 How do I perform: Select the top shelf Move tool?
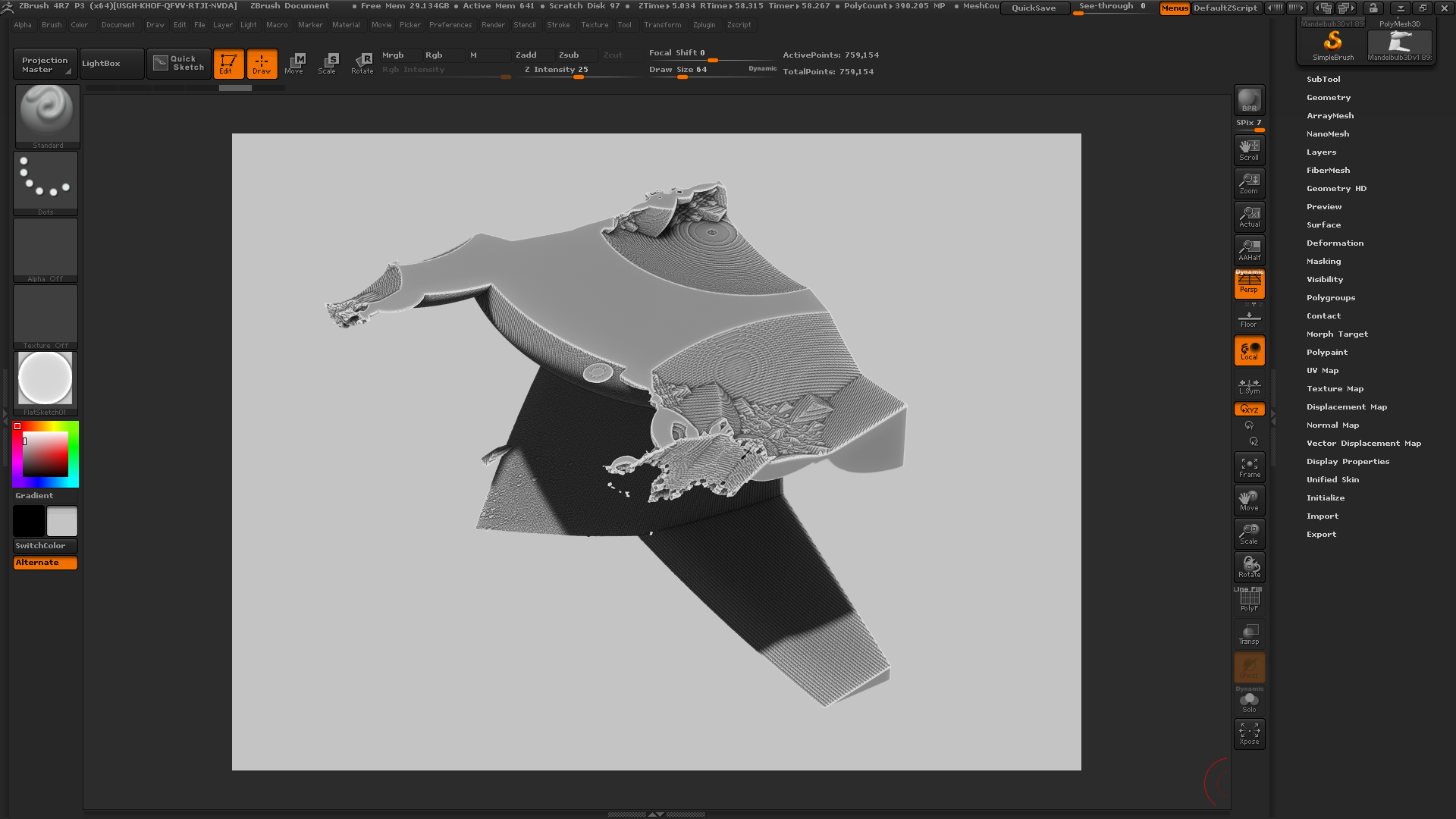[295, 64]
